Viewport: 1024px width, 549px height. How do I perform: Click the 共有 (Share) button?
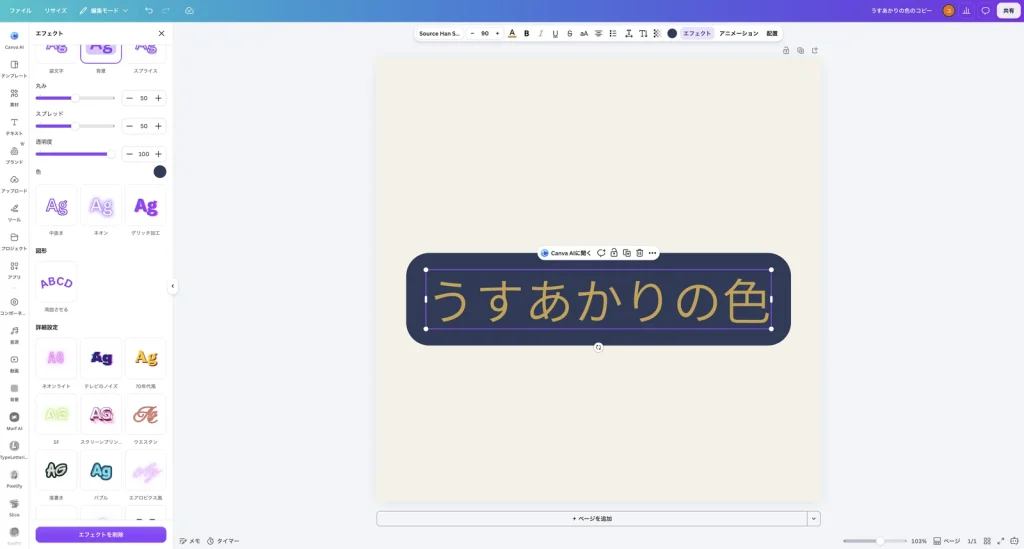click(1008, 10)
